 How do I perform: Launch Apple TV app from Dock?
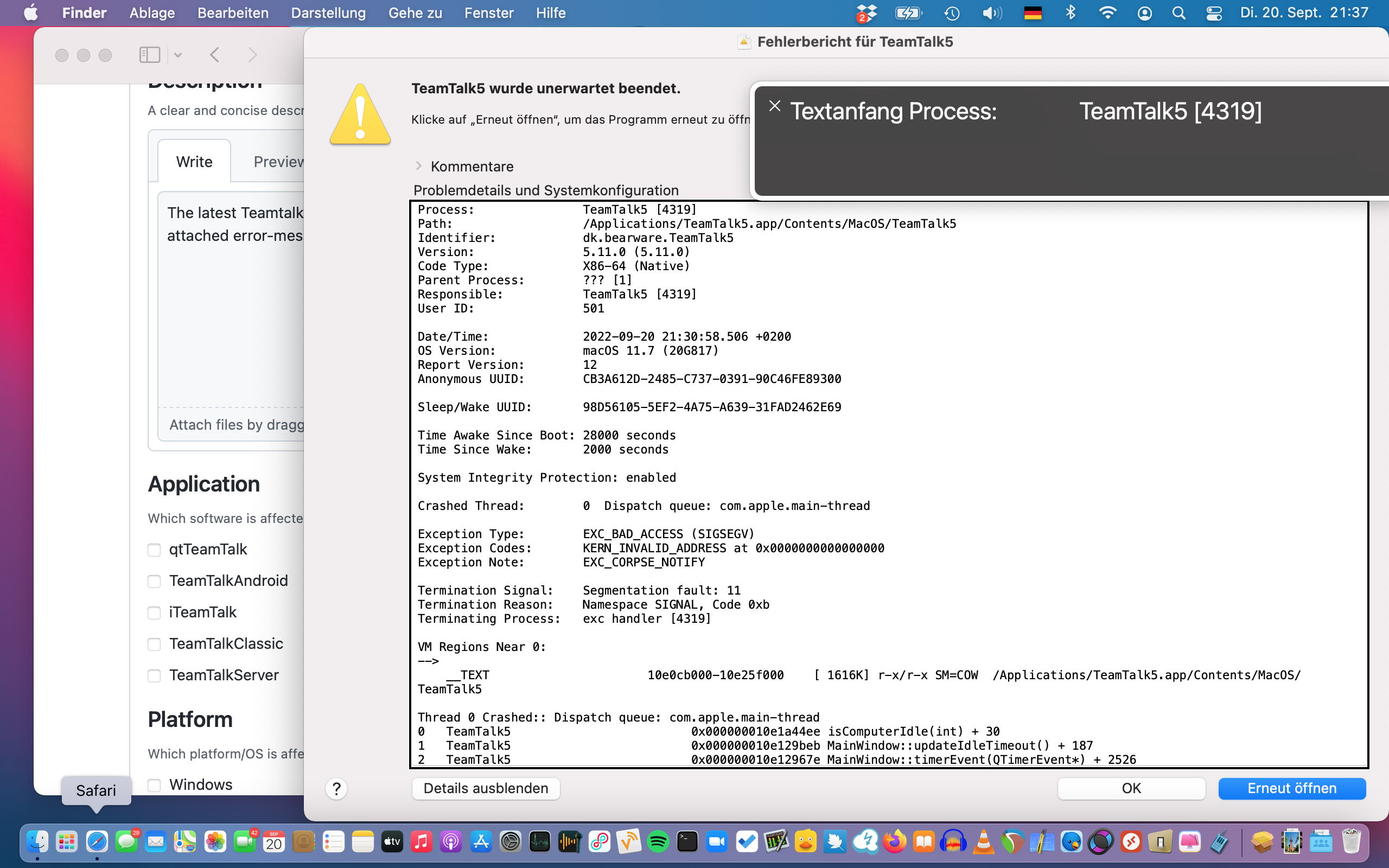click(x=392, y=842)
